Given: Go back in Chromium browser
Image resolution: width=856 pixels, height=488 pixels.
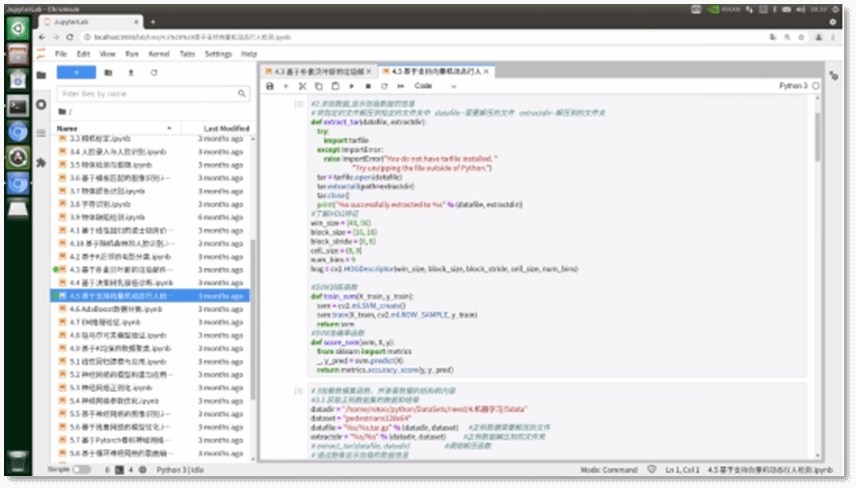Looking at the screenshot, I should pos(42,37).
